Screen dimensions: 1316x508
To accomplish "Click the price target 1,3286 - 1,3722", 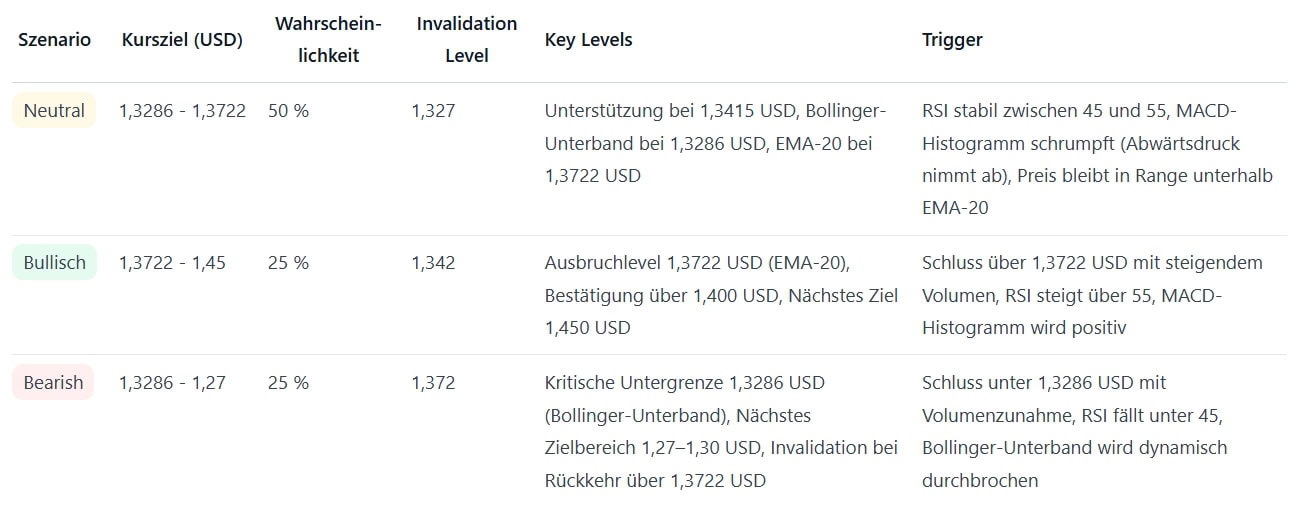I will pyautogui.click(x=182, y=111).
